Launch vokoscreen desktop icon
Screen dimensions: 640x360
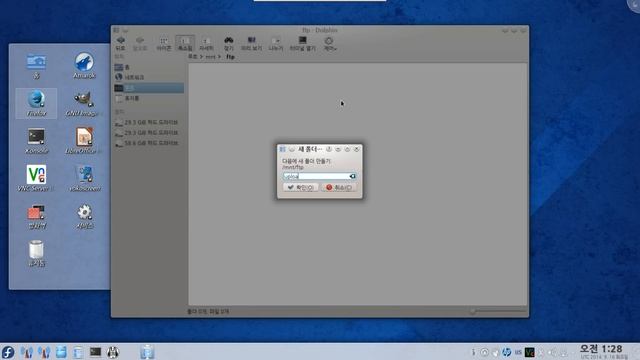[85, 178]
